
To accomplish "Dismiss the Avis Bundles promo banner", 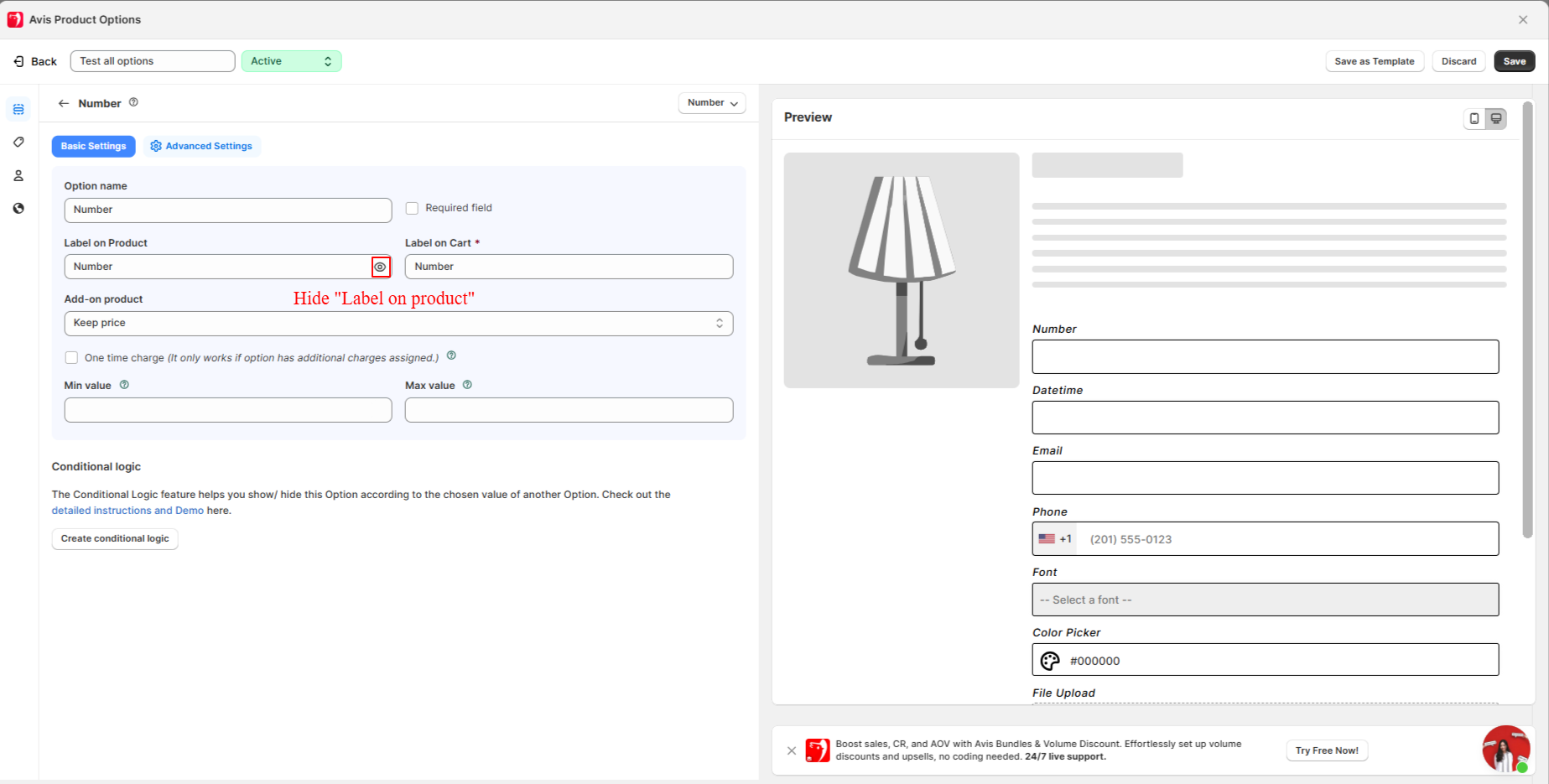I will (792, 750).
